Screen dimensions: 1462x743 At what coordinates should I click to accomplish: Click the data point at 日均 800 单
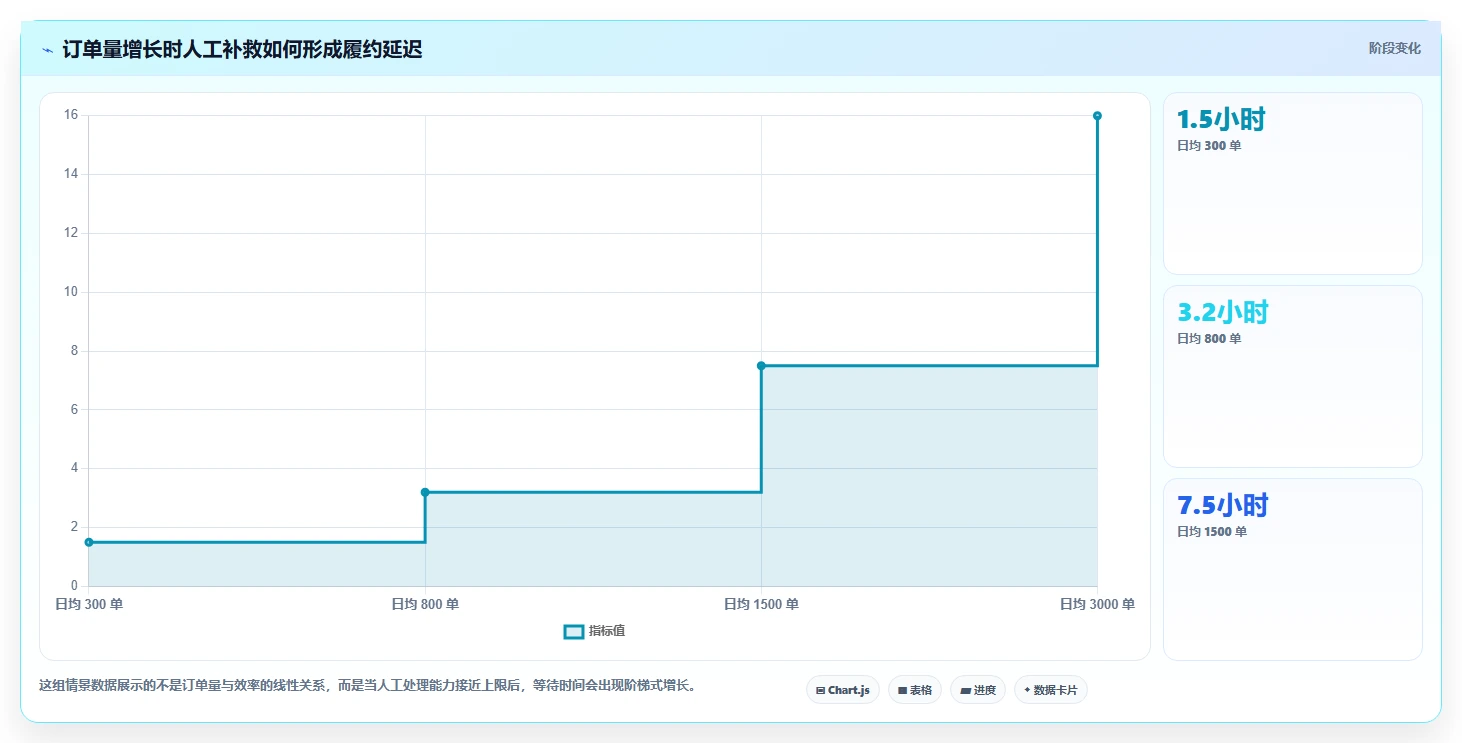(425, 492)
